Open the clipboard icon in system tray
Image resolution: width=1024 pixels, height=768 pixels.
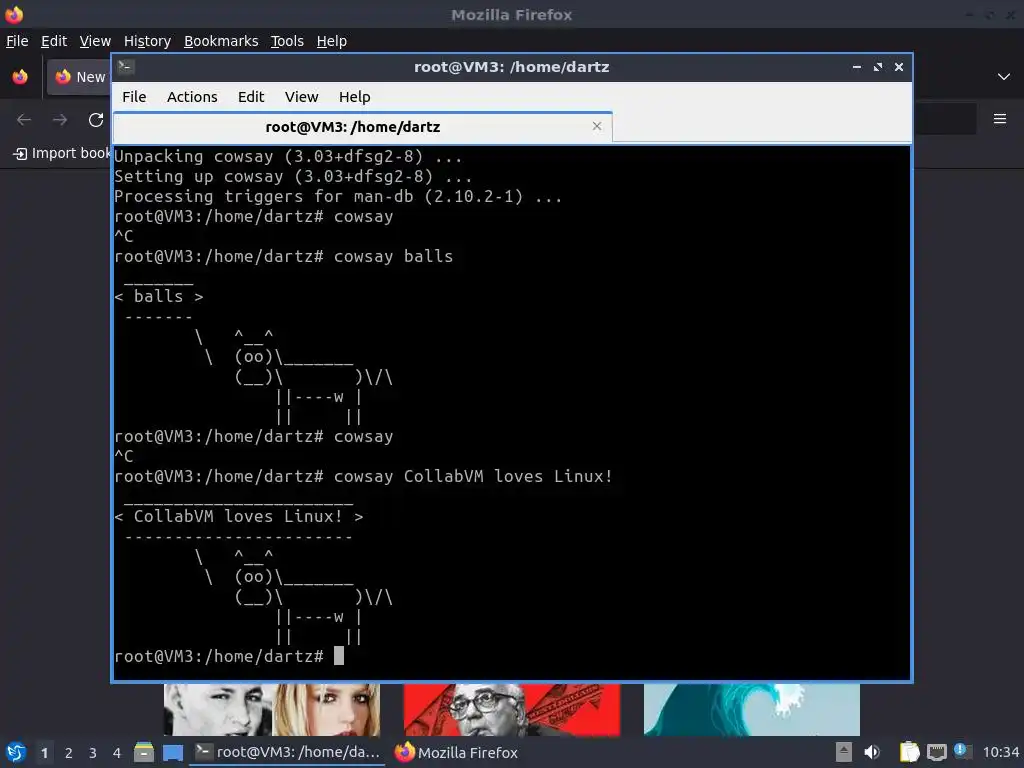point(909,752)
